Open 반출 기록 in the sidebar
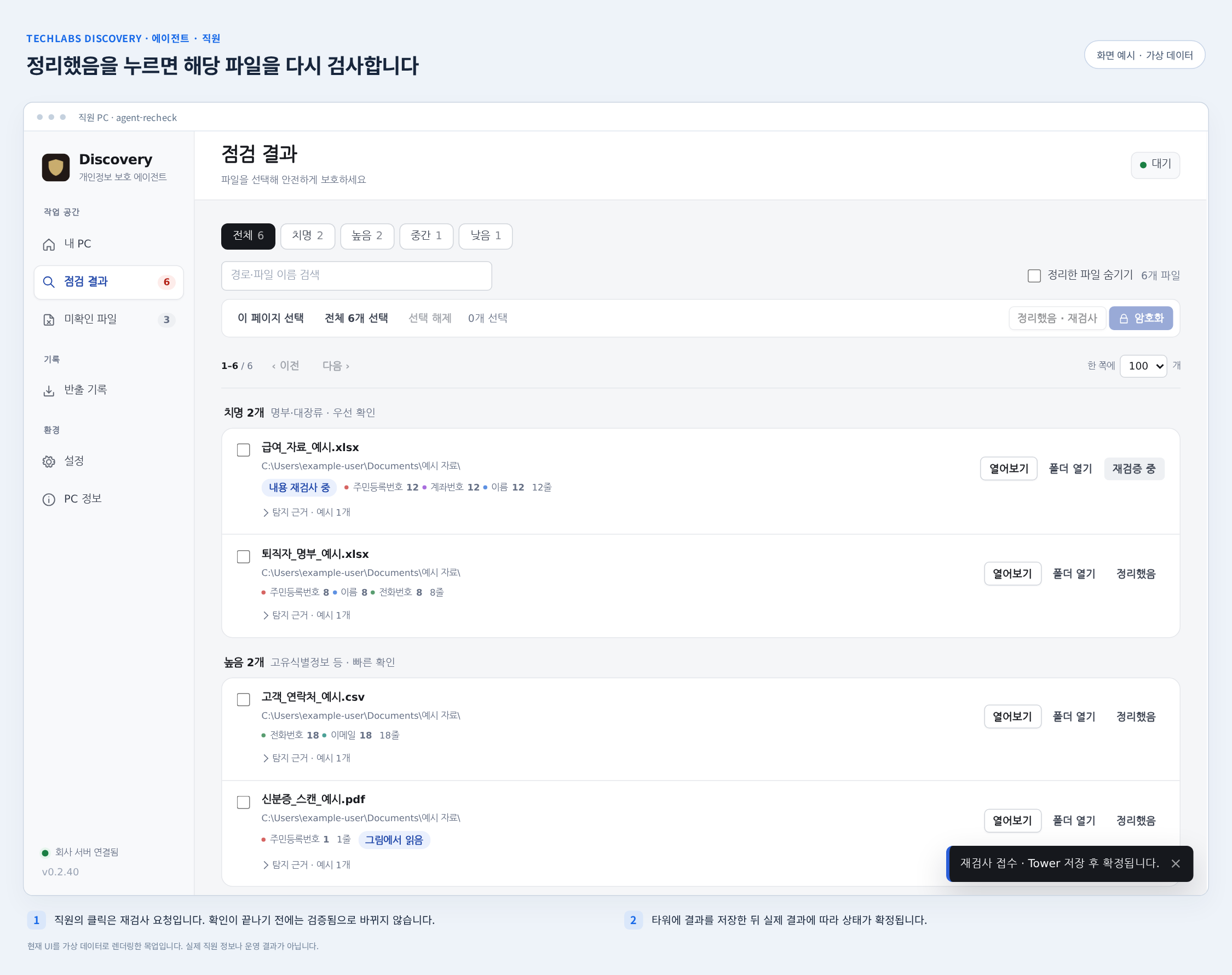The width and height of the screenshot is (1232, 975). click(108, 390)
